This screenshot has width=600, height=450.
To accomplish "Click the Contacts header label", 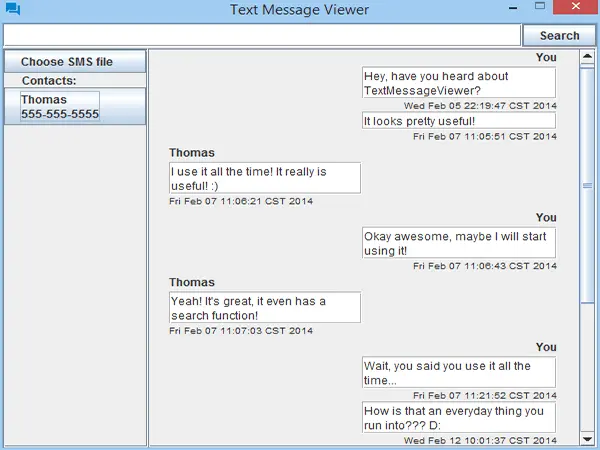I will (50, 80).
